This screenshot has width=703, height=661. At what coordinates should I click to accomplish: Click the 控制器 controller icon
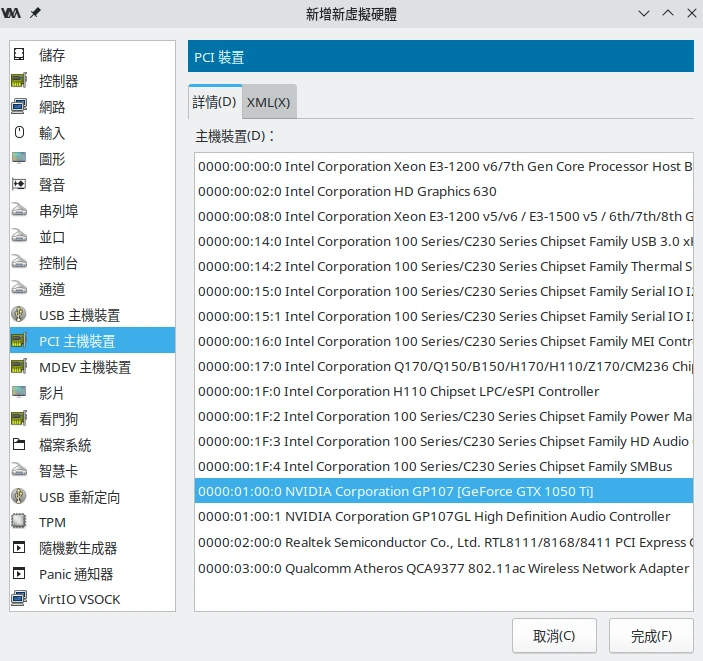coord(19,81)
